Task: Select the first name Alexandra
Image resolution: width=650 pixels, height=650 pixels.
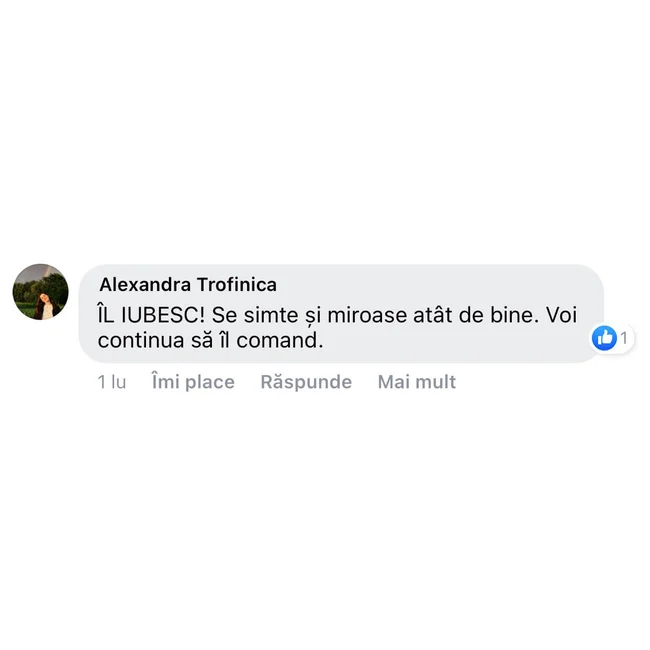Action: pyautogui.click(x=145, y=284)
